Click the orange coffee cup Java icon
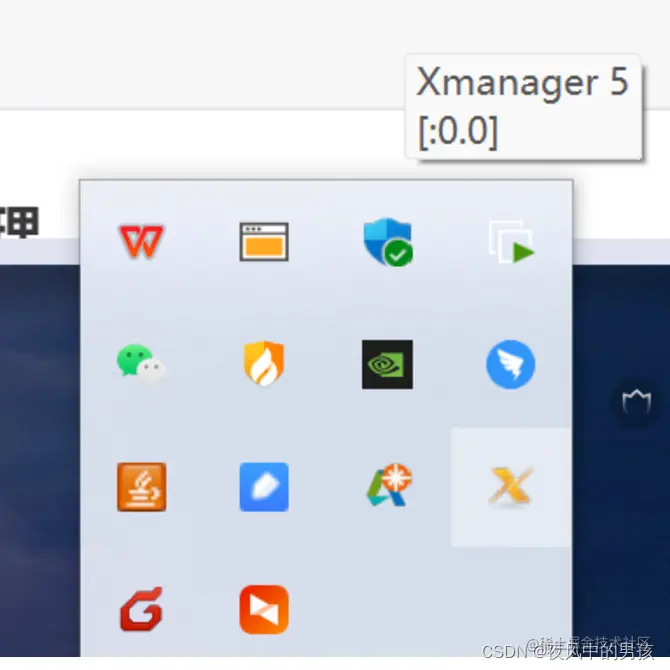This screenshot has height=670, width=670. [x=141, y=487]
